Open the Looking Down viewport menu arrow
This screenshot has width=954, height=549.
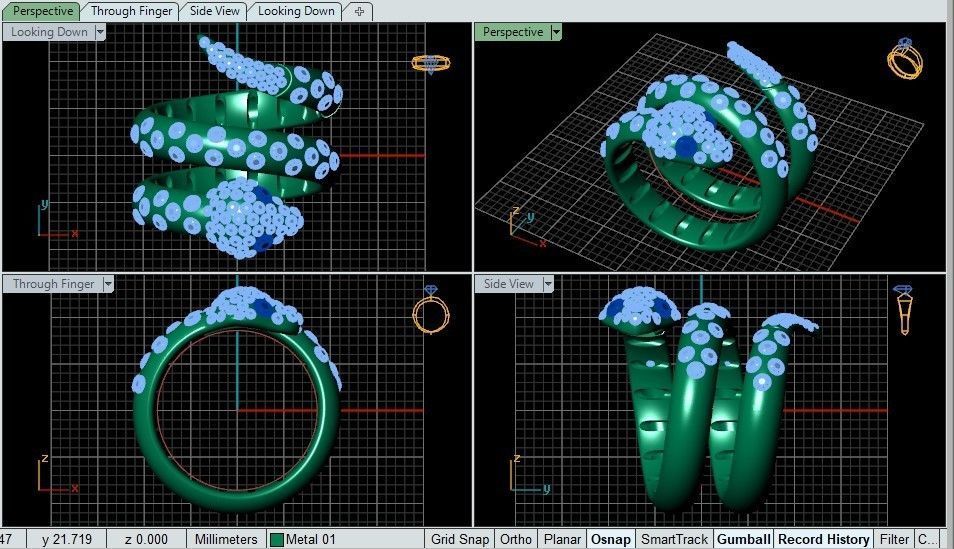tap(100, 32)
